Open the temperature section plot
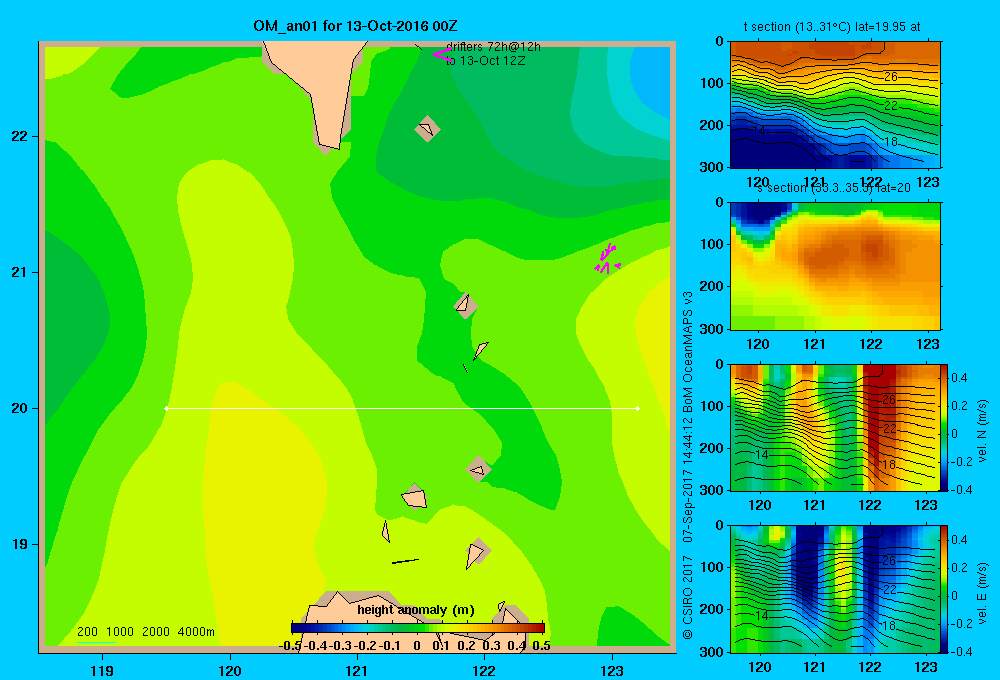1000x680 pixels. [x=835, y=105]
